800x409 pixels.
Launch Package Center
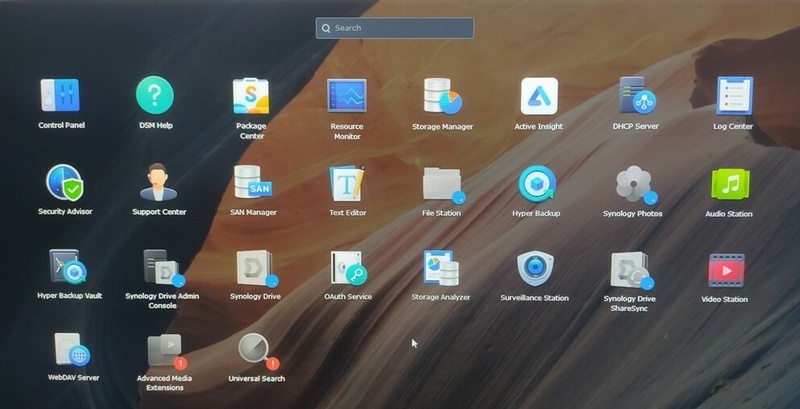tap(251, 96)
